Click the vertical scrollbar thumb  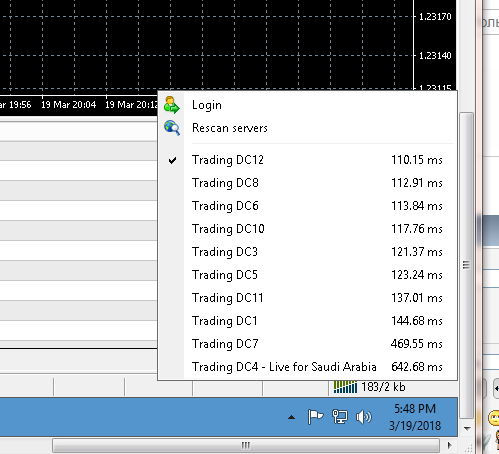pos(466,265)
